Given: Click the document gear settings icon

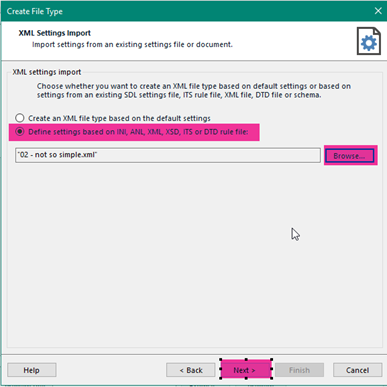Looking at the screenshot, I should (369, 41).
